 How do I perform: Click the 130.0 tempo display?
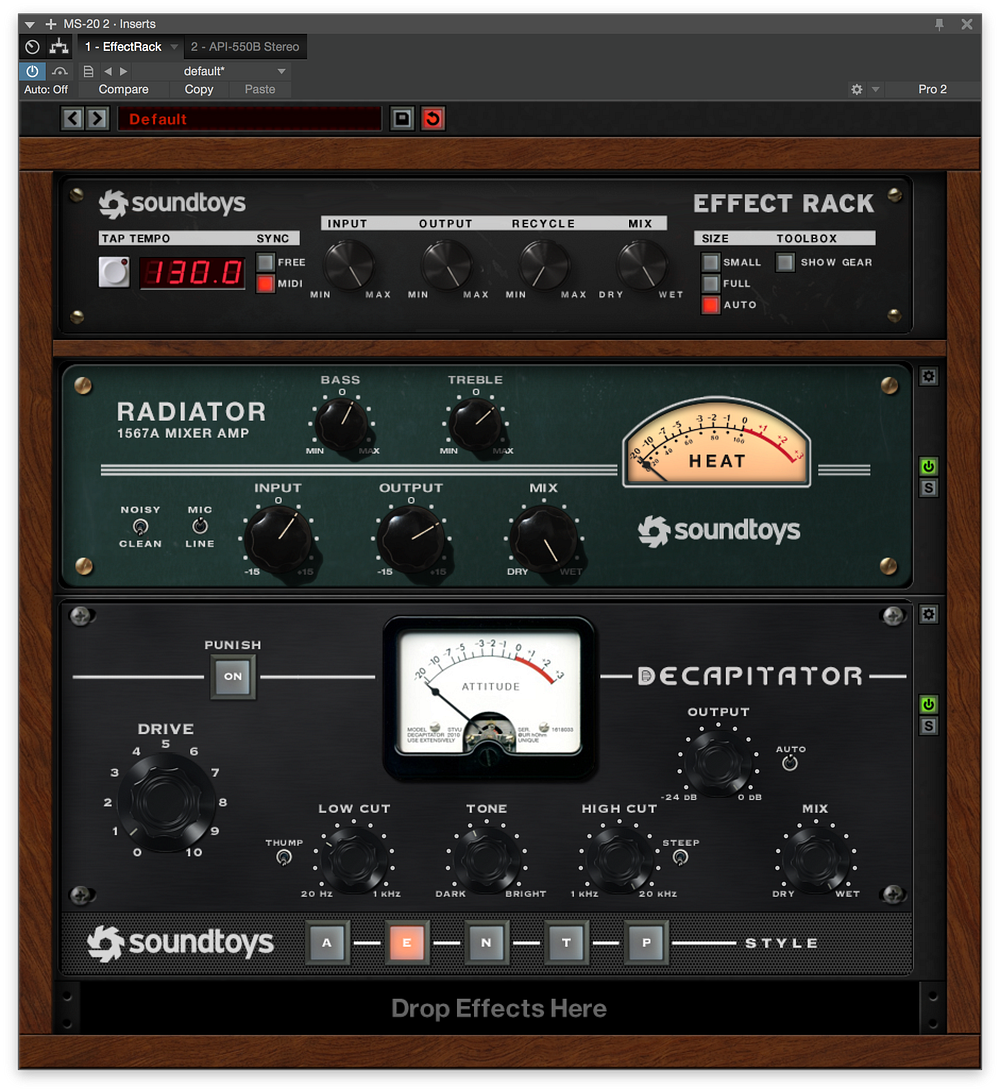click(x=192, y=272)
